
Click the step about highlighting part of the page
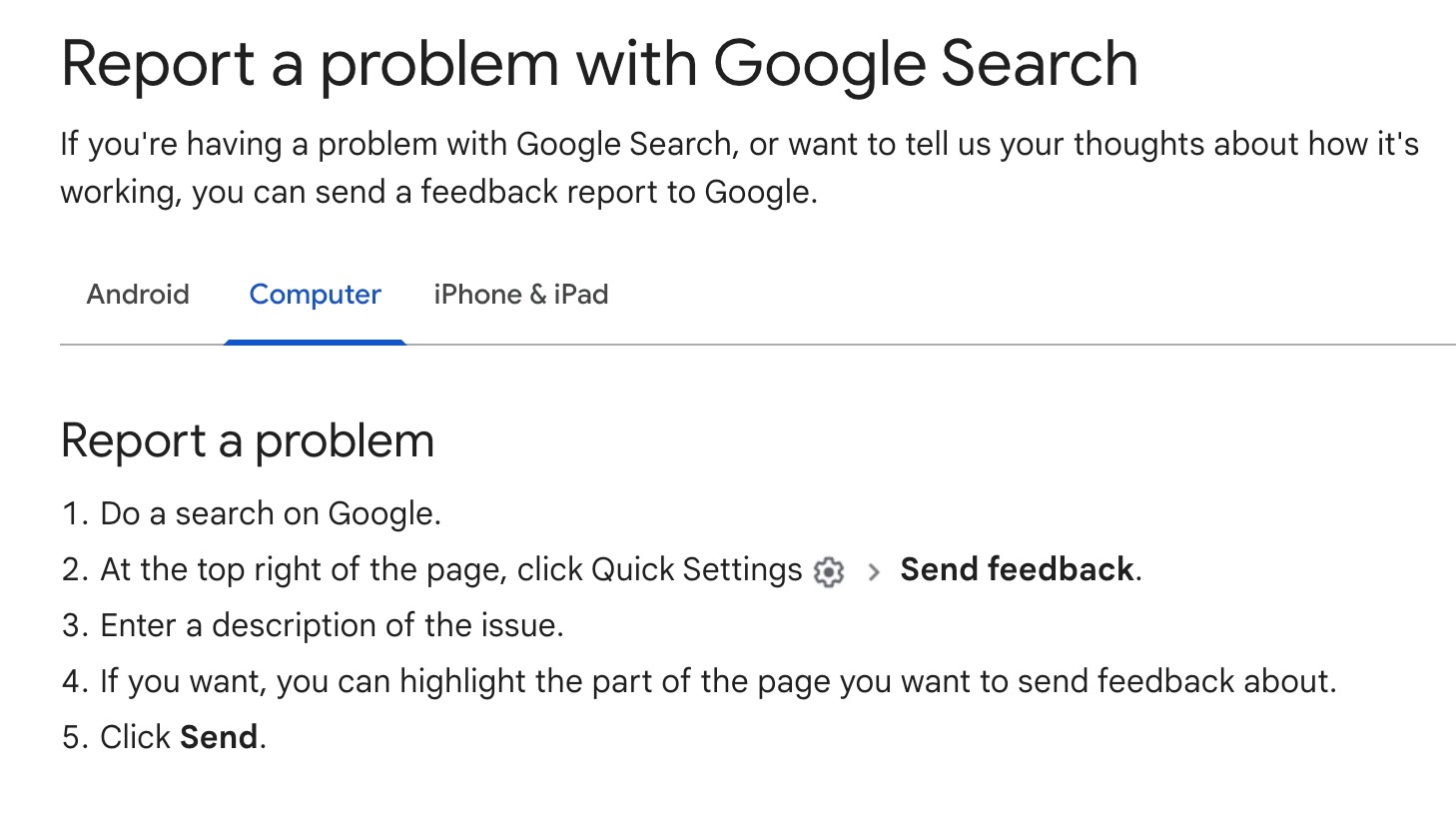(x=717, y=681)
